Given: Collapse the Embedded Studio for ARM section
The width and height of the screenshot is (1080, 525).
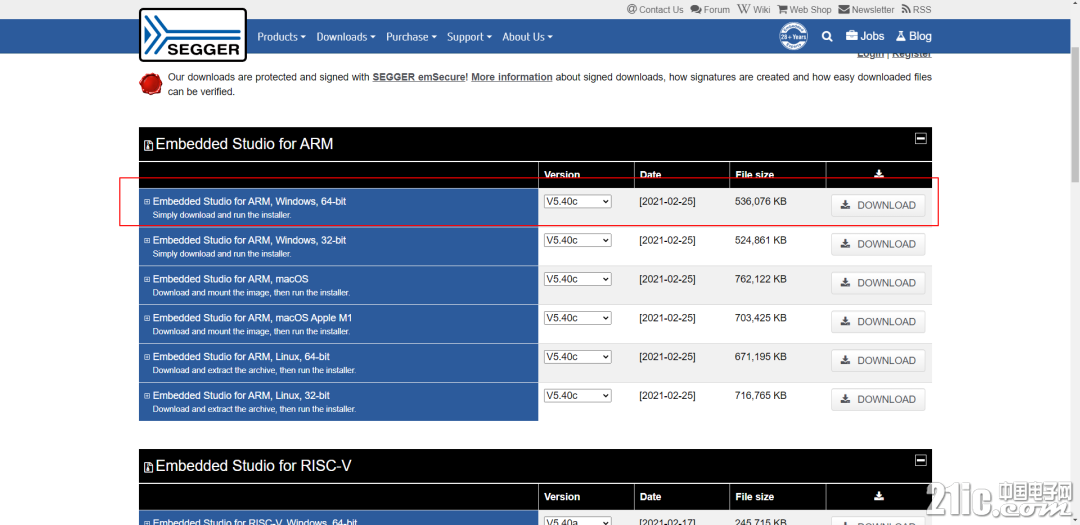Looking at the screenshot, I should click(x=920, y=138).
